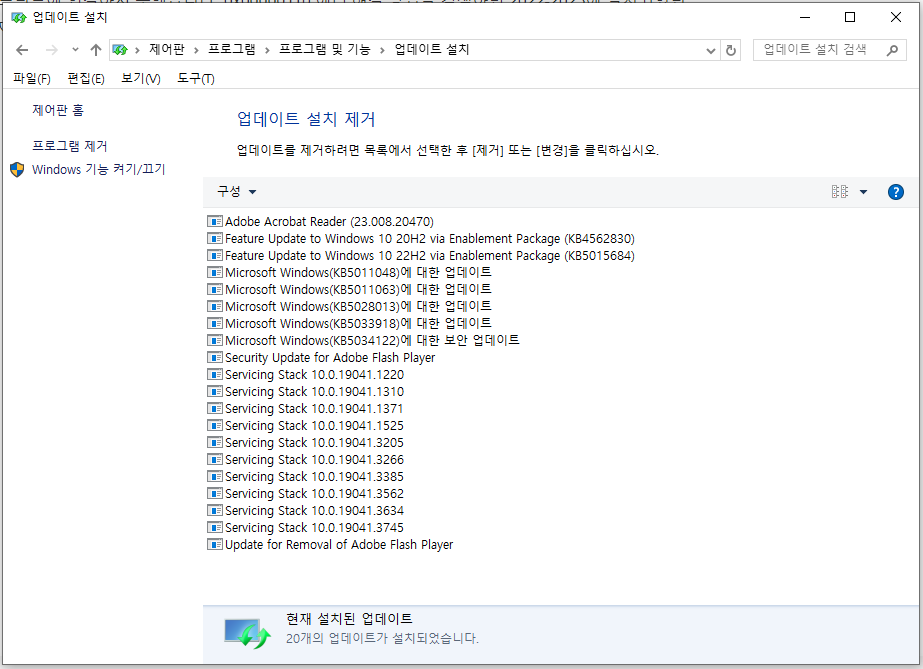The width and height of the screenshot is (923, 669).
Task: Click the green updates icon in the details pane
Action: [247, 631]
